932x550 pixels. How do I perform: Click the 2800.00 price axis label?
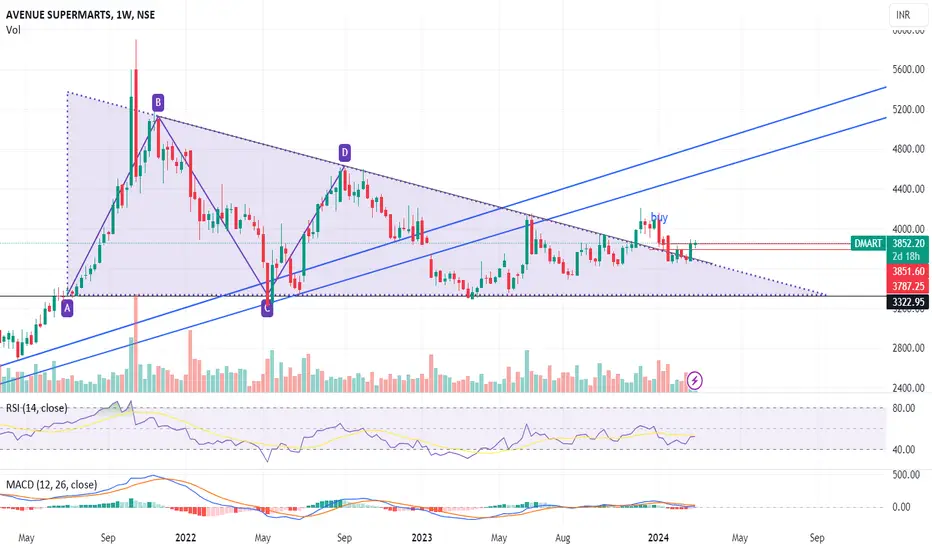[908, 348]
